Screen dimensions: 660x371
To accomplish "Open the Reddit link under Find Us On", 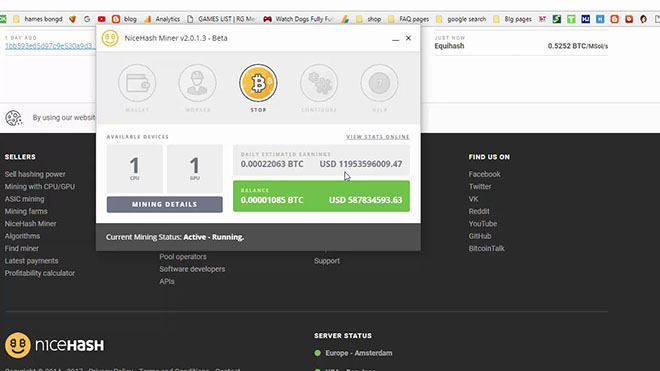I will pyautogui.click(x=479, y=211).
